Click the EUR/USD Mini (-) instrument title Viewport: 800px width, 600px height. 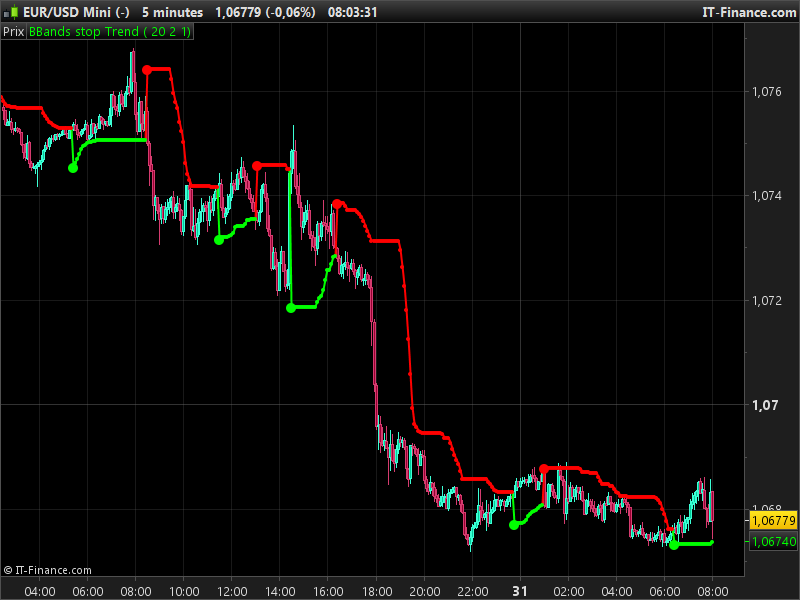click(x=76, y=12)
